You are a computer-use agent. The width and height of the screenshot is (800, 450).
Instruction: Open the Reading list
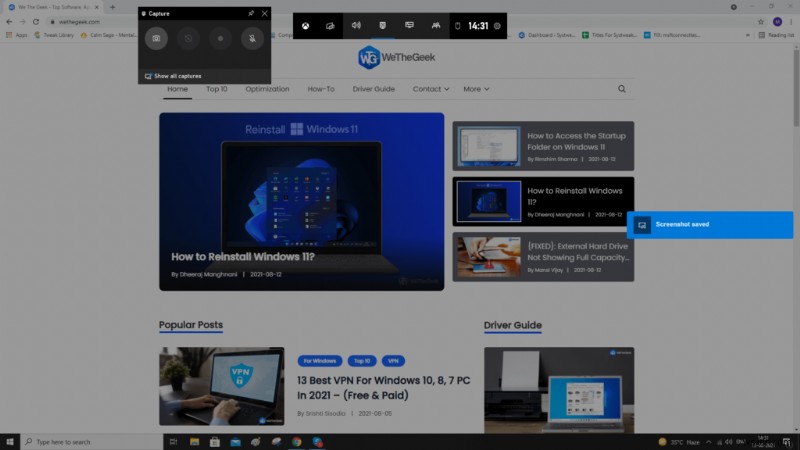tap(776, 35)
